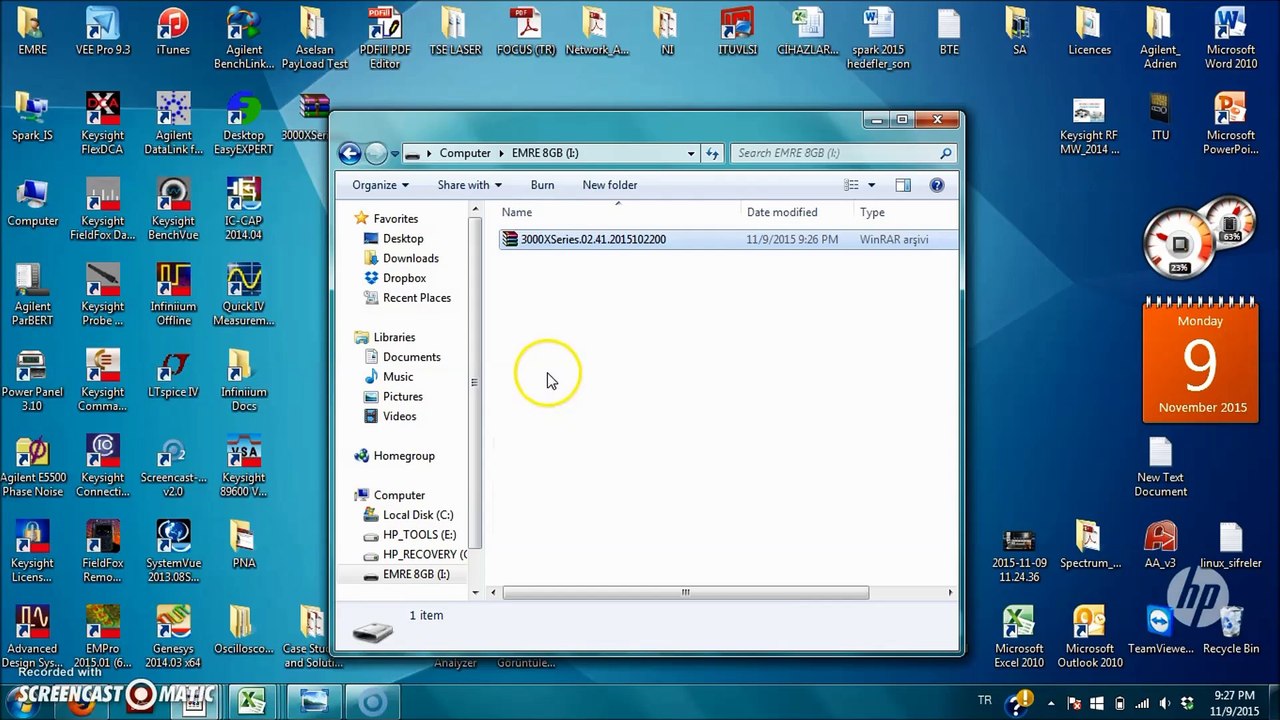Viewport: 1280px width, 720px height.
Task: Select the iTunes desktop icon
Action: point(173,33)
